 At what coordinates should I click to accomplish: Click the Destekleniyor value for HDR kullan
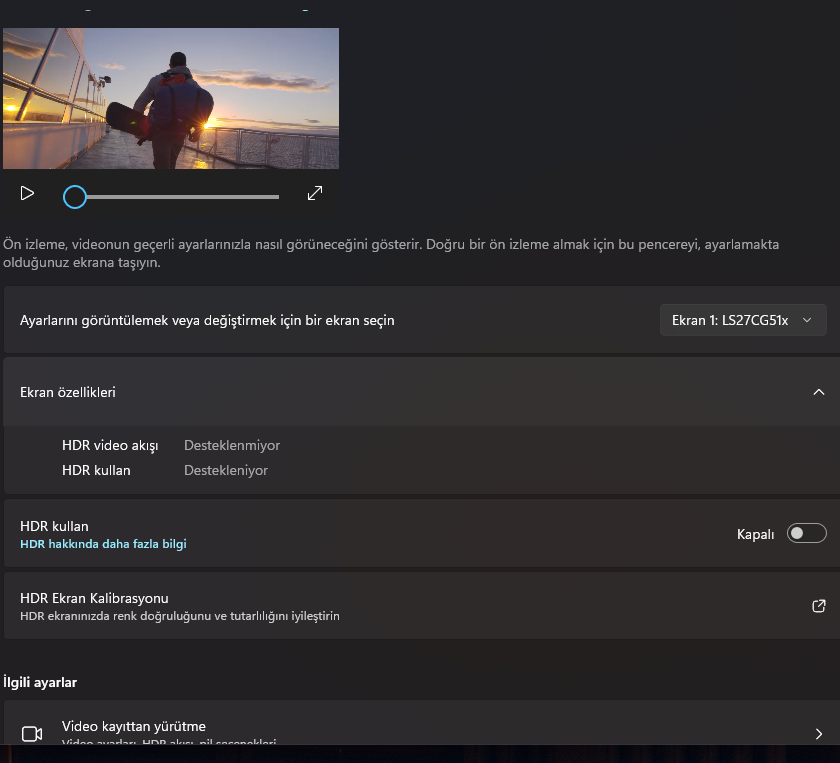[x=226, y=470]
